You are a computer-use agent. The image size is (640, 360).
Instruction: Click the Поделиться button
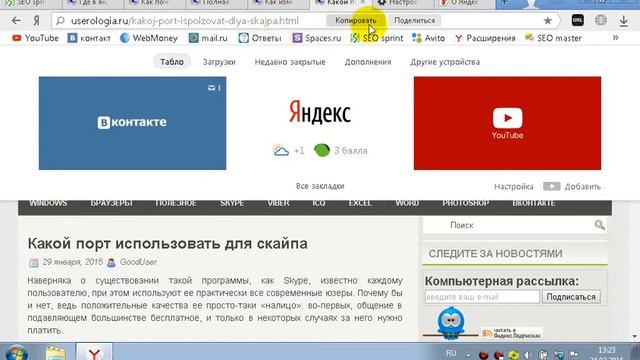[x=414, y=20]
